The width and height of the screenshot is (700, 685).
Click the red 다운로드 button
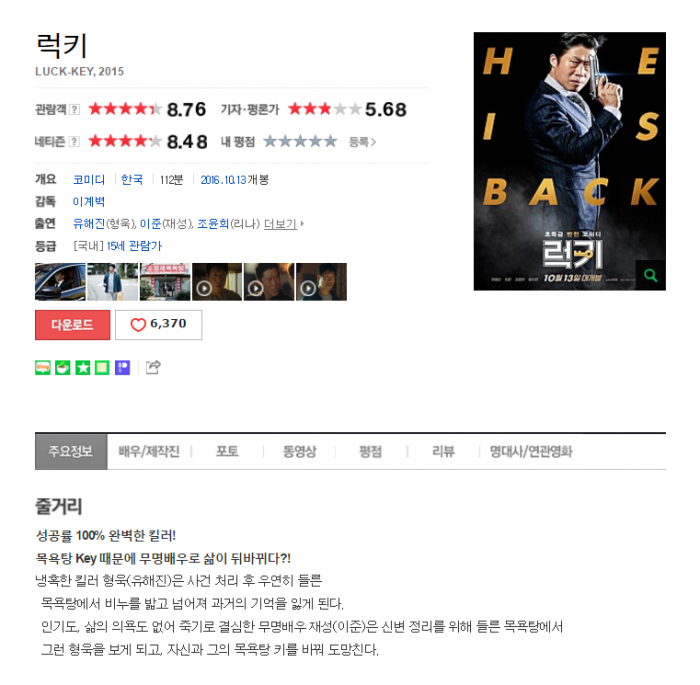pyautogui.click(x=72, y=325)
